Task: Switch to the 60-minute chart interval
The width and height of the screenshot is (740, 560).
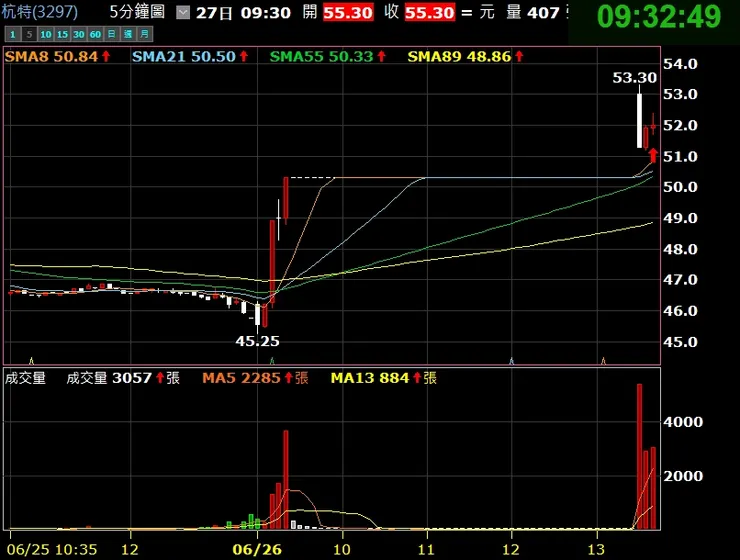Action: coord(95,34)
